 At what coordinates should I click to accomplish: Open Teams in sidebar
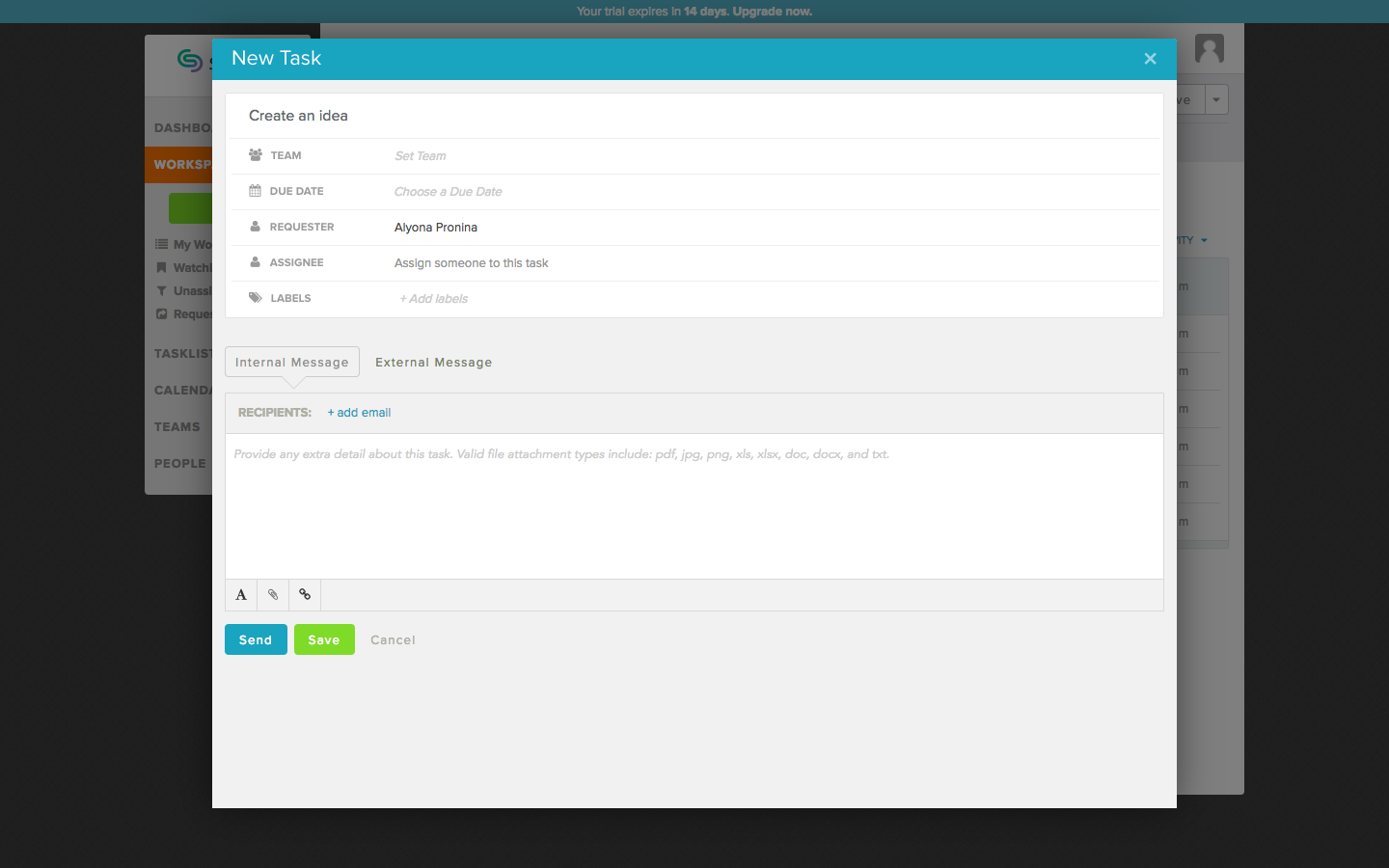[177, 426]
